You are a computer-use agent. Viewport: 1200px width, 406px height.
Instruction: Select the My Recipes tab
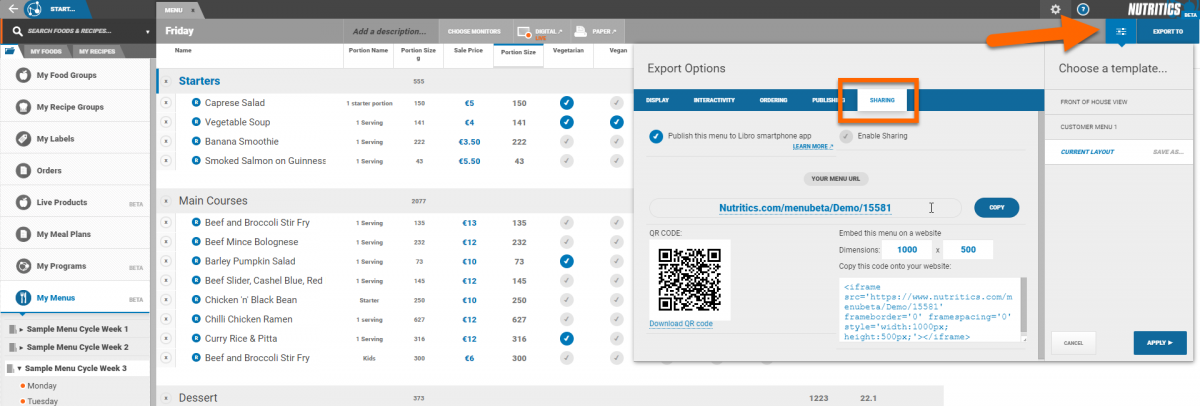tap(97, 50)
